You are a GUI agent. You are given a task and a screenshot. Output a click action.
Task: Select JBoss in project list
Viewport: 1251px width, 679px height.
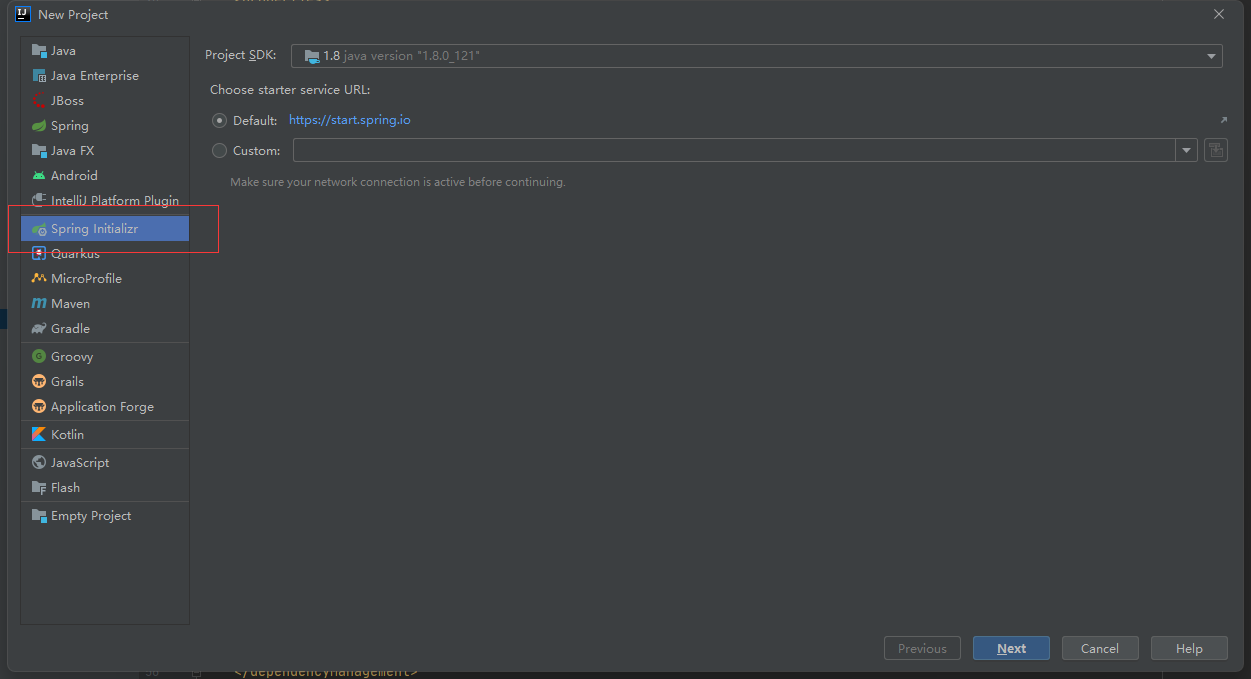point(105,100)
